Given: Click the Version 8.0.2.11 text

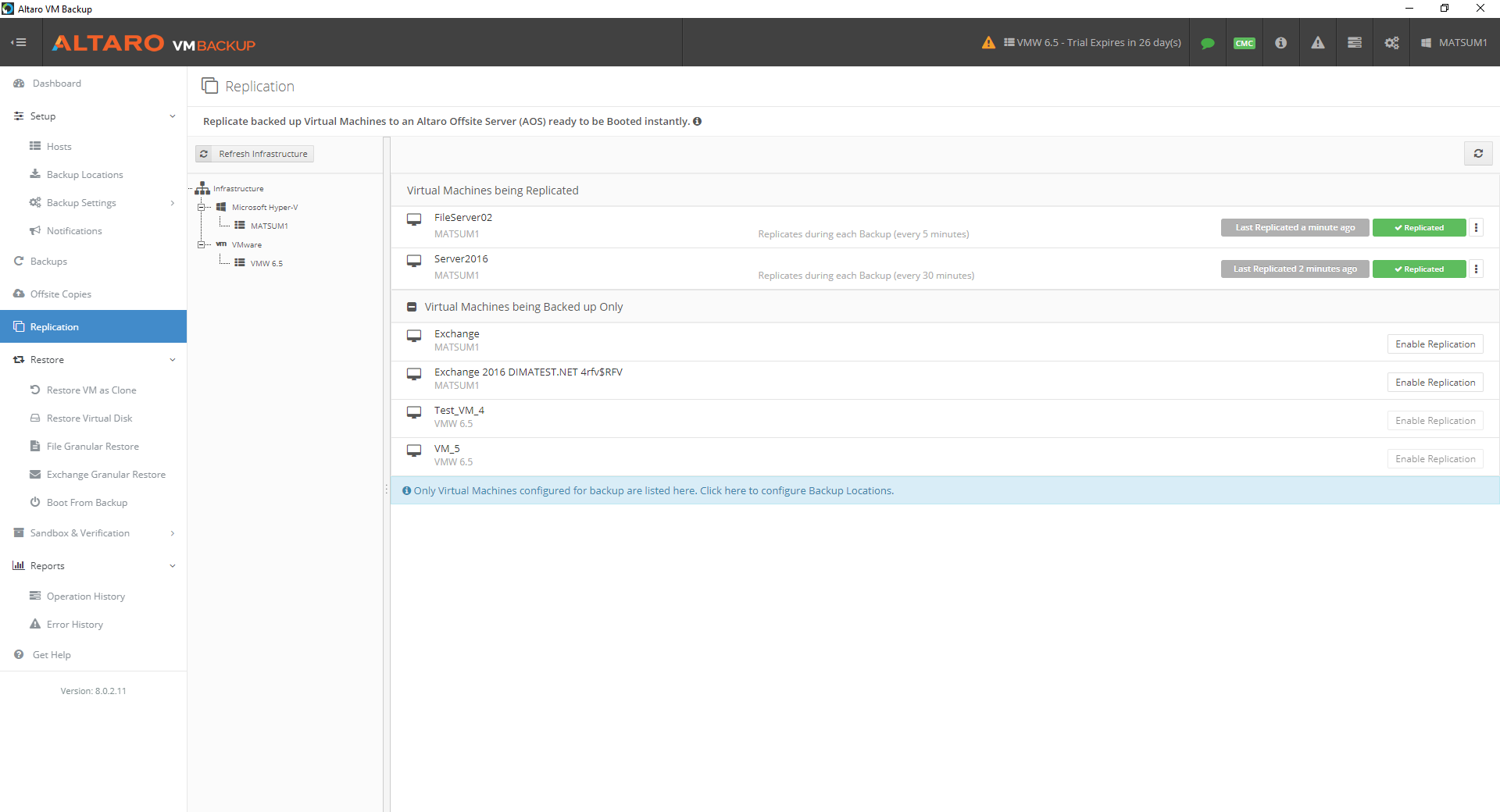Looking at the screenshot, I should (x=93, y=691).
